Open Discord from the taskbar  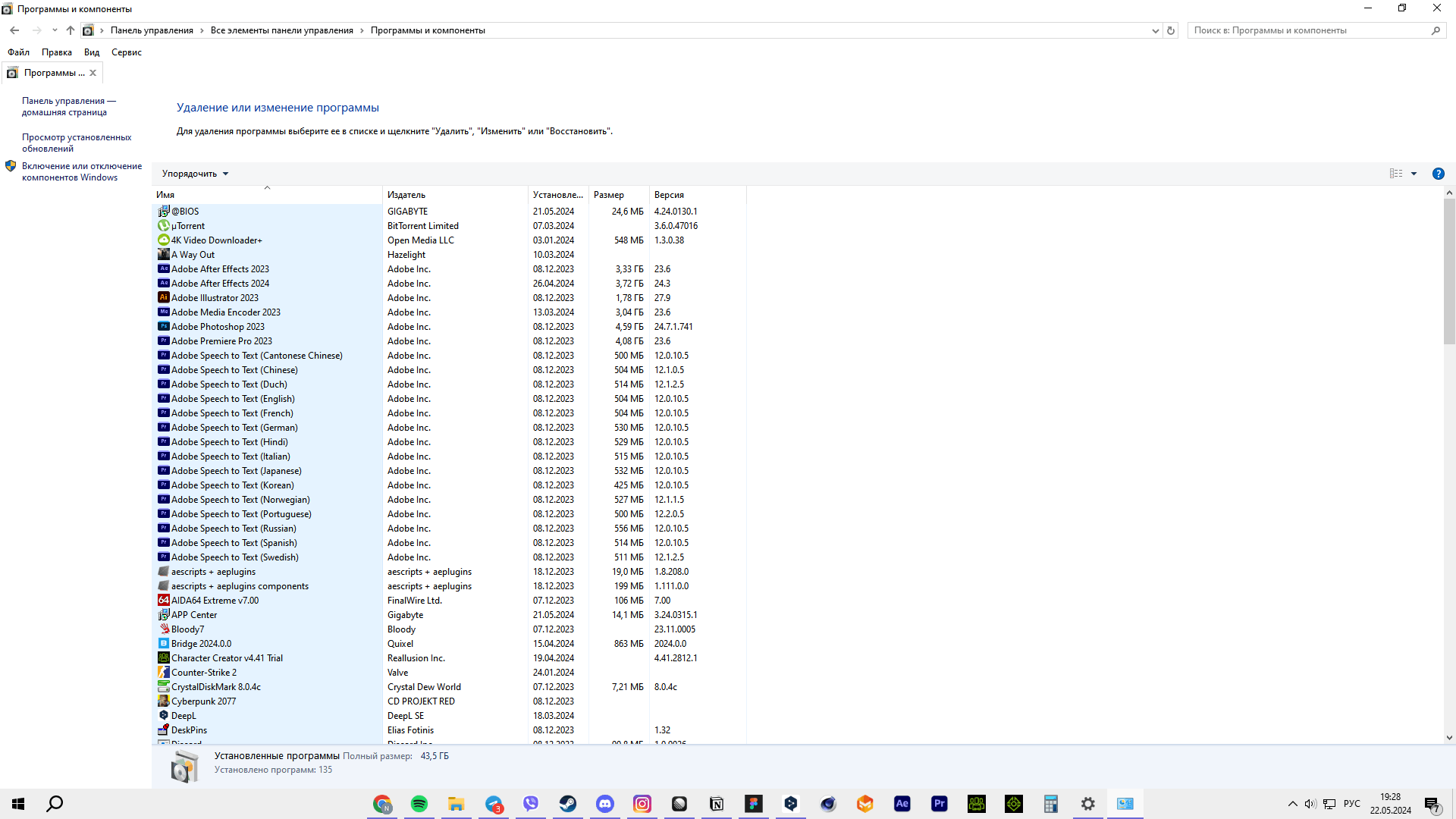click(605, 804)
